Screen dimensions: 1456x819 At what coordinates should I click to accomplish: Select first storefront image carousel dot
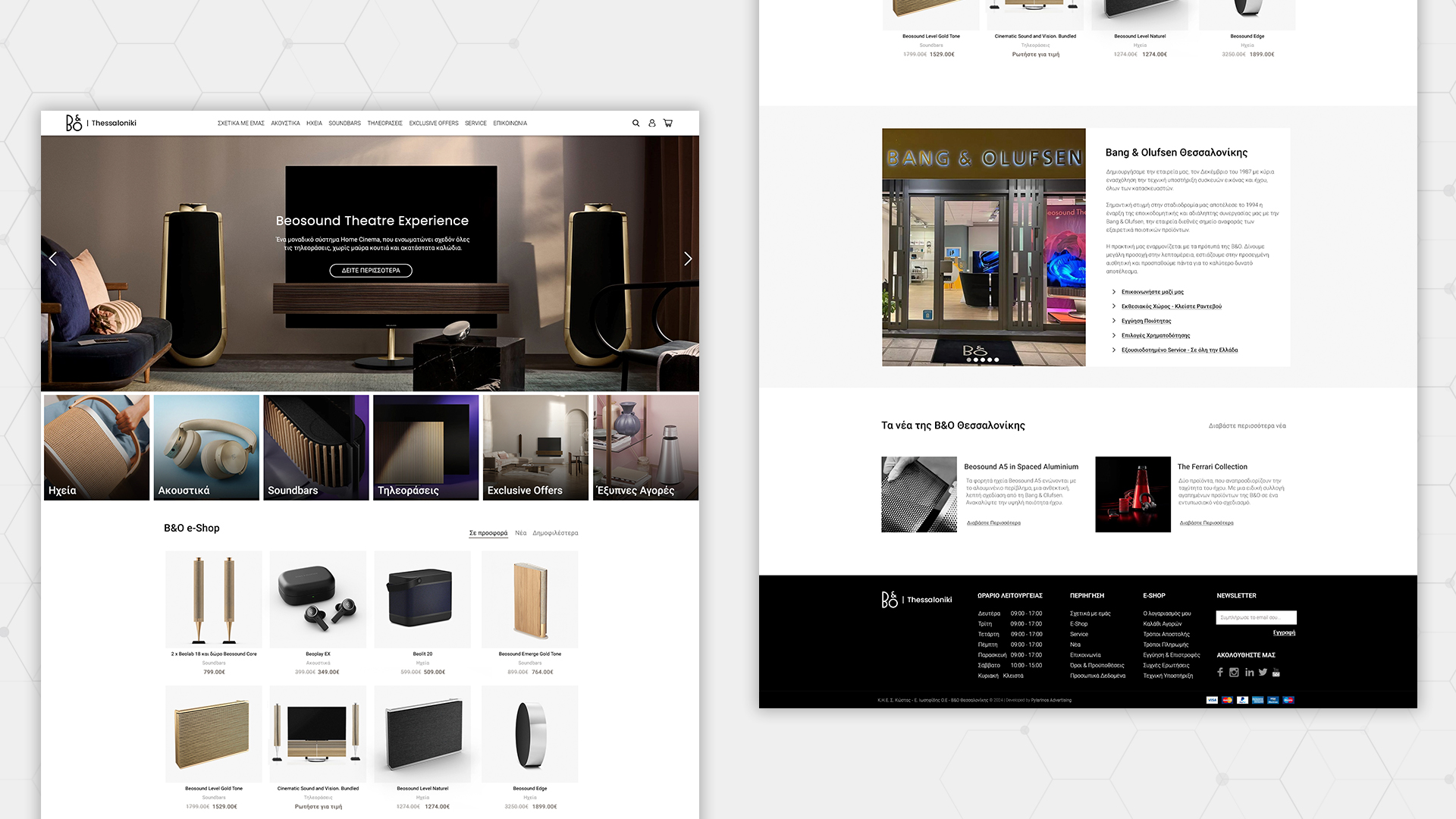[969, 359]
